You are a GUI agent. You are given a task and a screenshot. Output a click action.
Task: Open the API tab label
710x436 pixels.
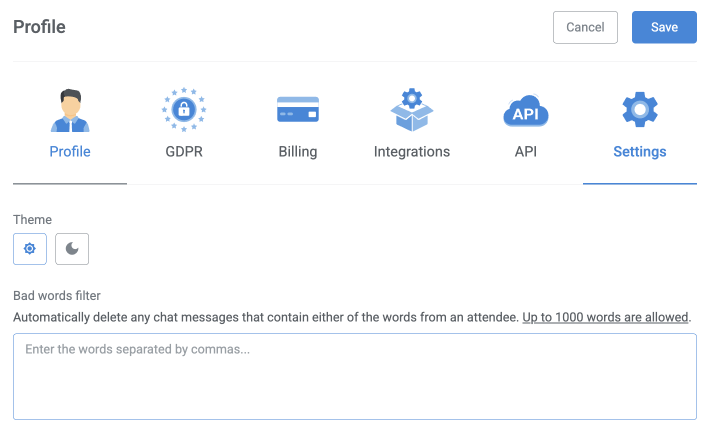[x=526, y=152]
